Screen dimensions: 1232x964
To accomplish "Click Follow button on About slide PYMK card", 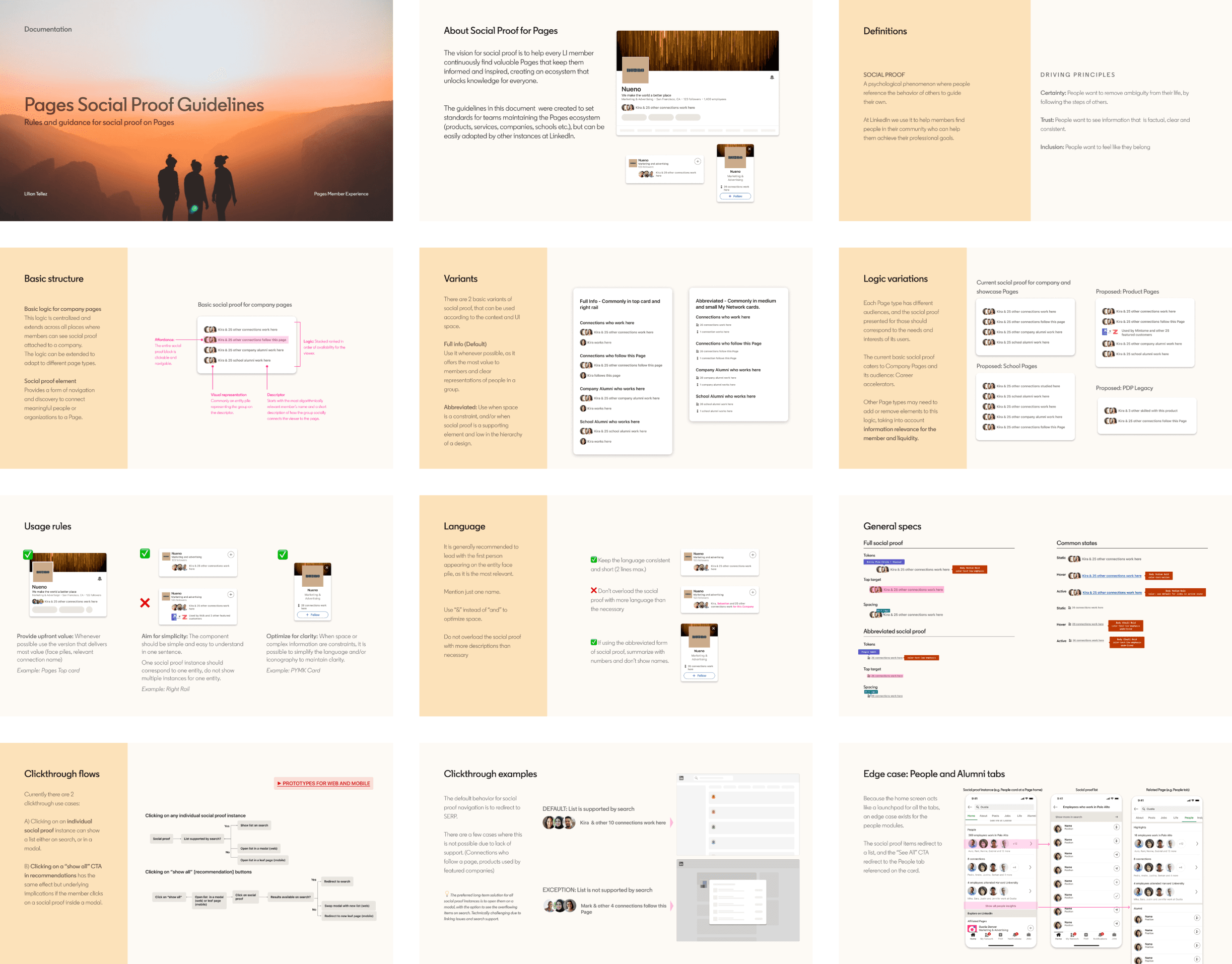I will tap(735, 196).
